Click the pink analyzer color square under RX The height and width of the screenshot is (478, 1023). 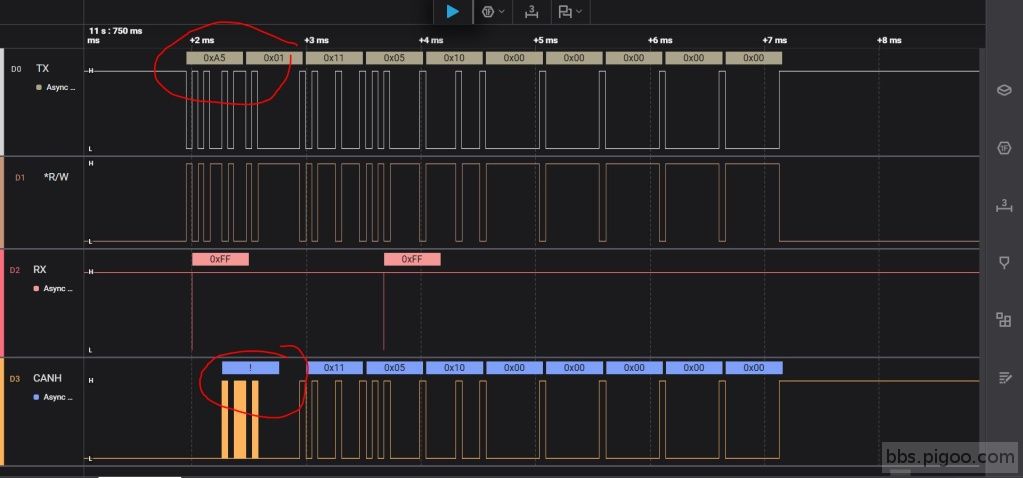click(x=37, y=288)
